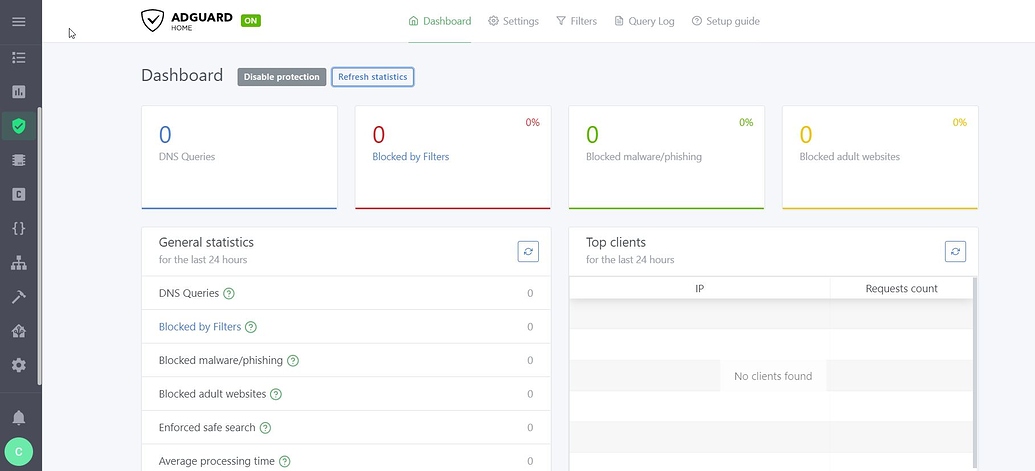Open the Settings menu in the top navigation
The width and height of the screenshot is (1035, 471).
(x=513, y=21)
